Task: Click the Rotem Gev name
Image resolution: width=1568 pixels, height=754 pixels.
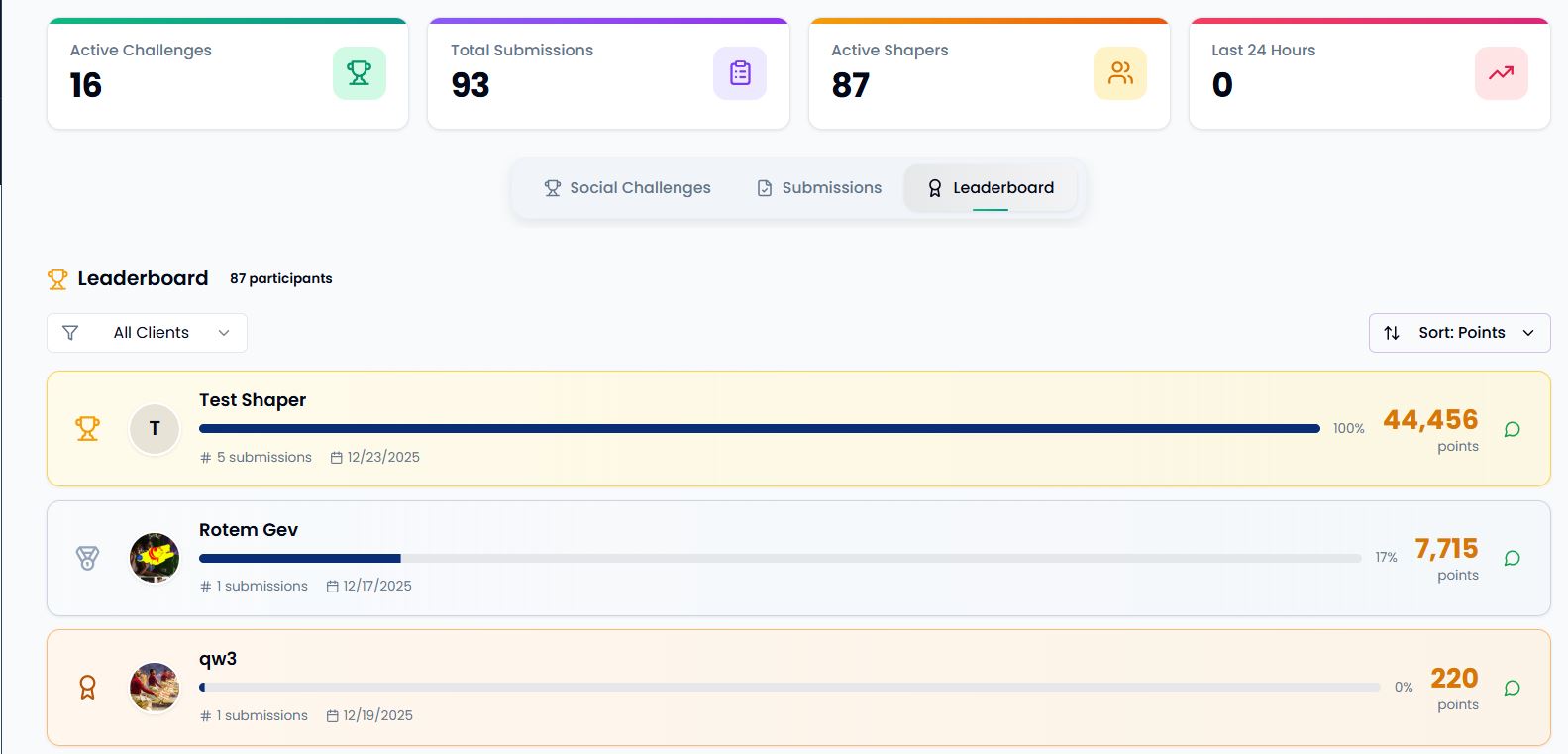Action: point(249,530)
